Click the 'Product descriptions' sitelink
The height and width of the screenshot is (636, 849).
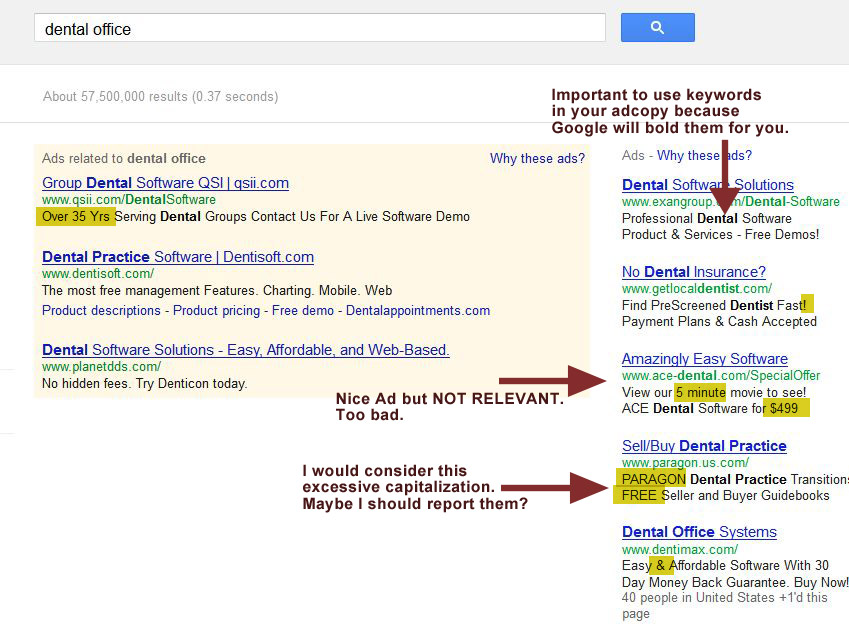[101, 310]
